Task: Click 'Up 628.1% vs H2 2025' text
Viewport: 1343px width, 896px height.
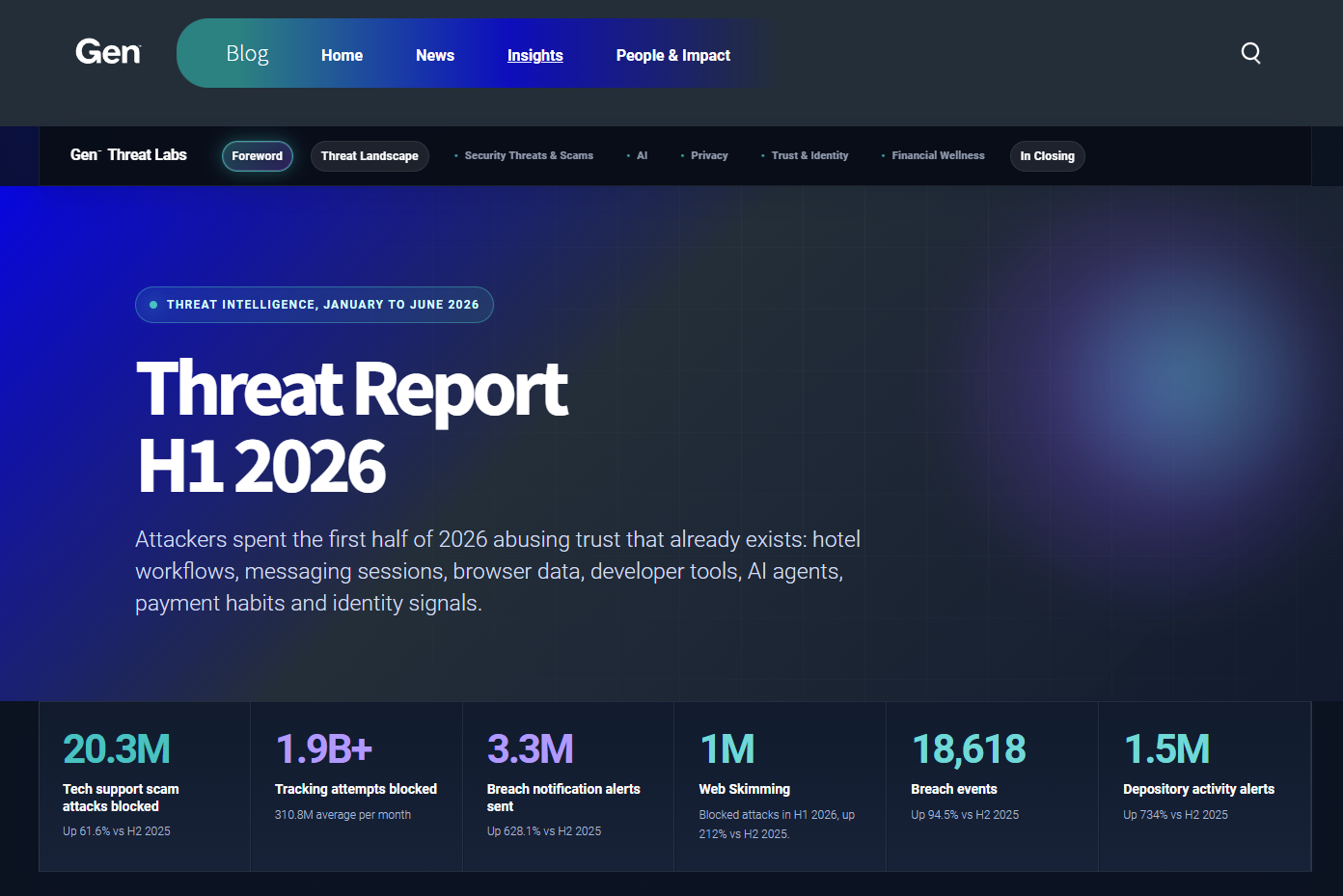Action: click(x=544, y=831)
